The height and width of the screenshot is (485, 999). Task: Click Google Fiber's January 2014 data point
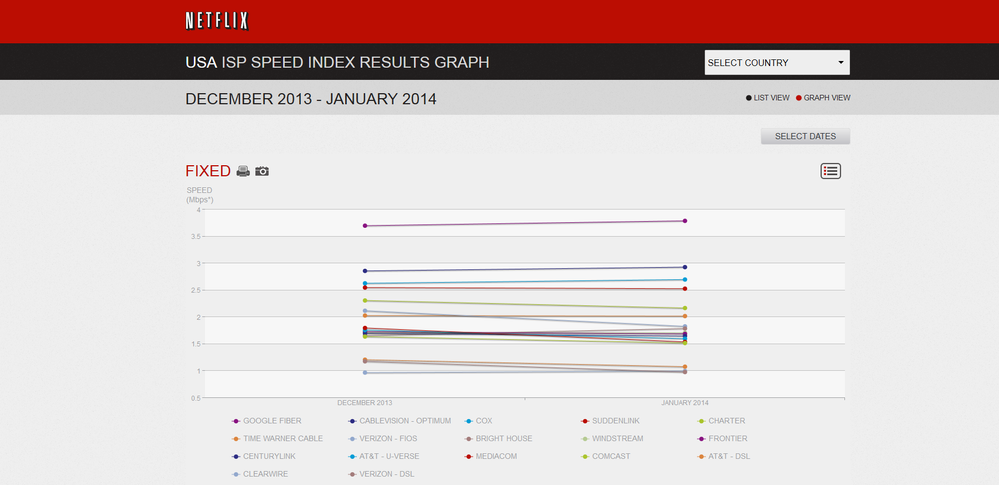(x=684, y=221)
